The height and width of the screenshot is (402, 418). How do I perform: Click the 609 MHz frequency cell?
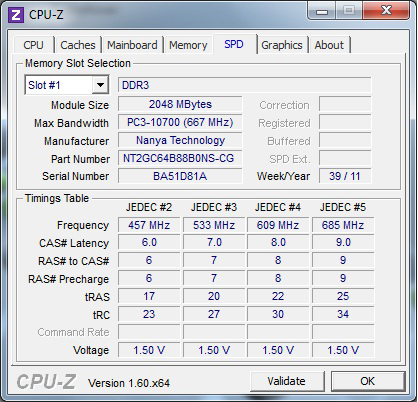[278, 225]
